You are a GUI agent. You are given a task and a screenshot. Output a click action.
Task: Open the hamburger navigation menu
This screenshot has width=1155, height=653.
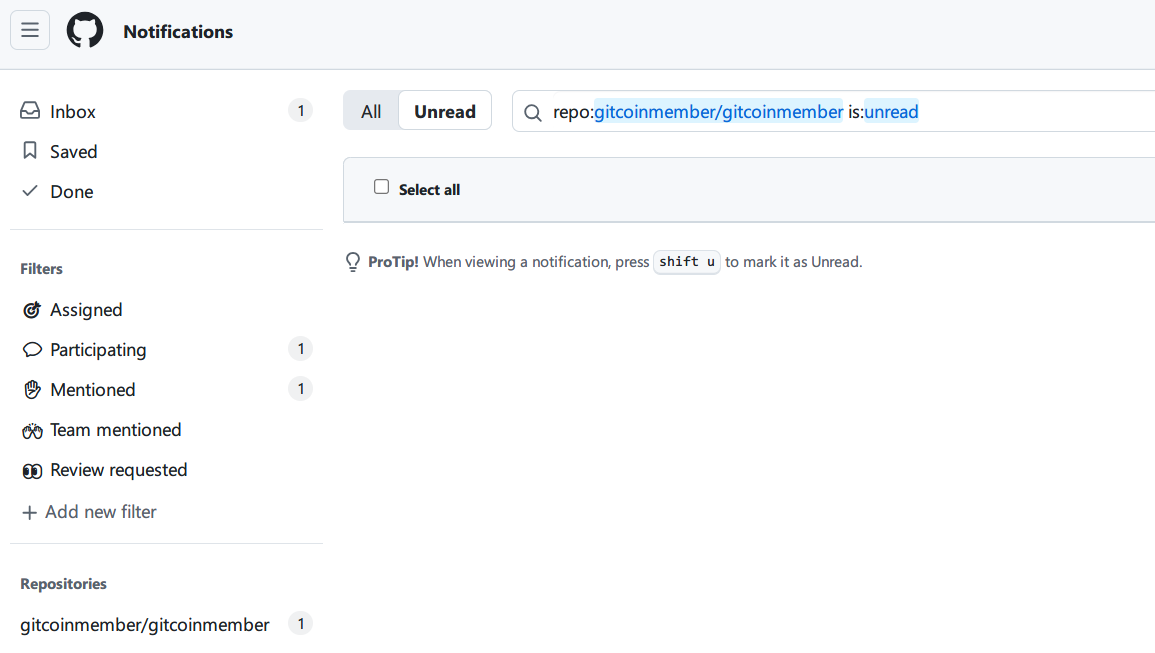point(30,30)
